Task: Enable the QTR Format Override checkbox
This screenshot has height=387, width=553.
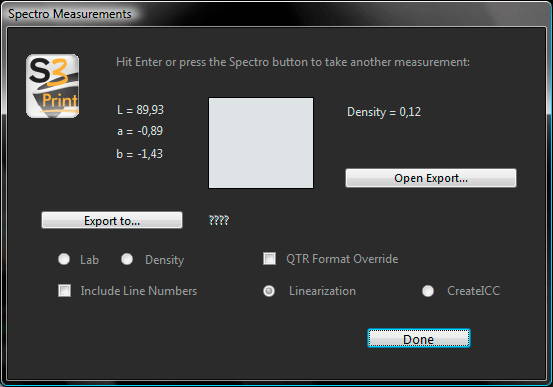Action: click(269, 259)
